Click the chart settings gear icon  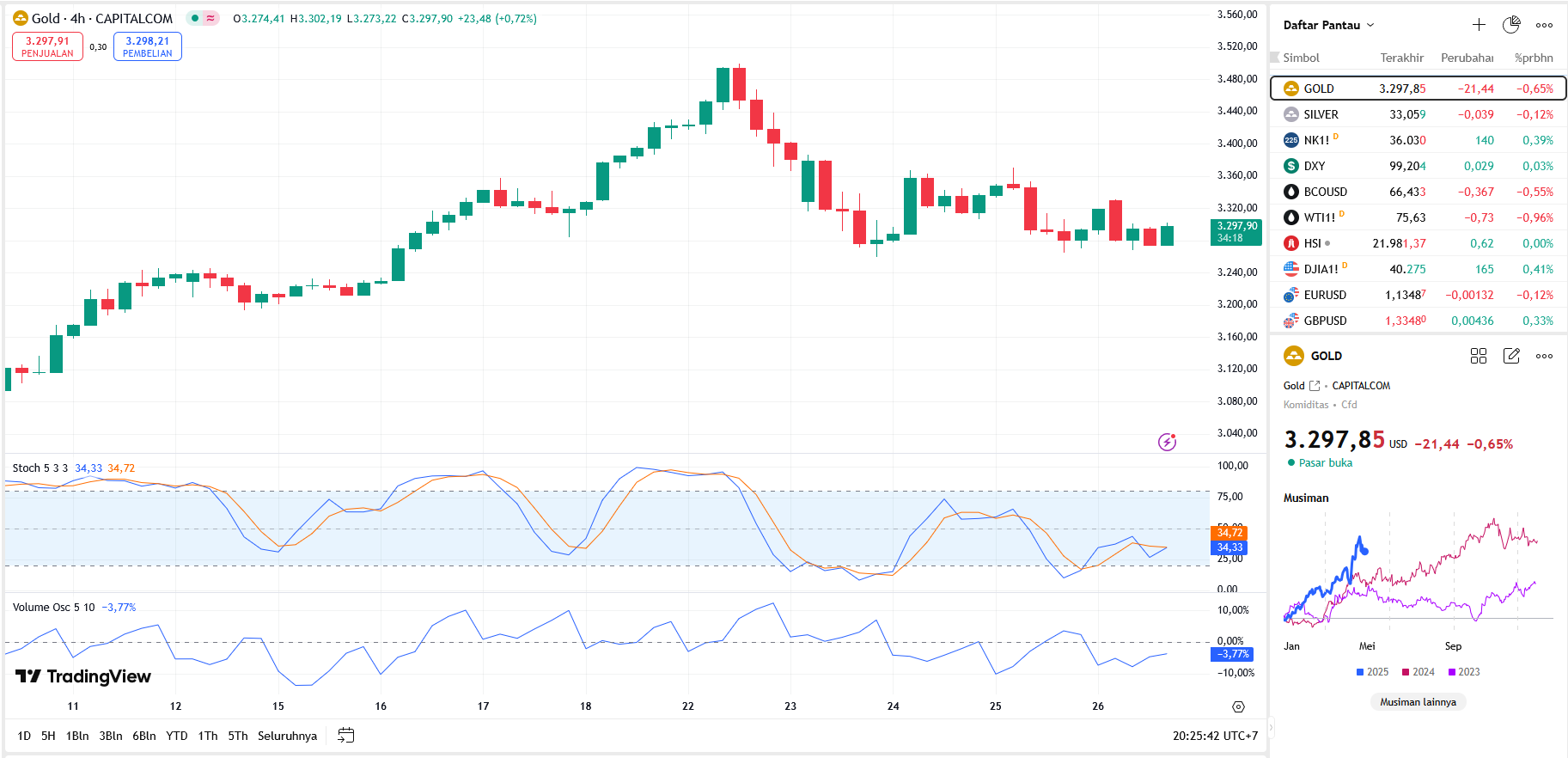[x=1238, y=706]
